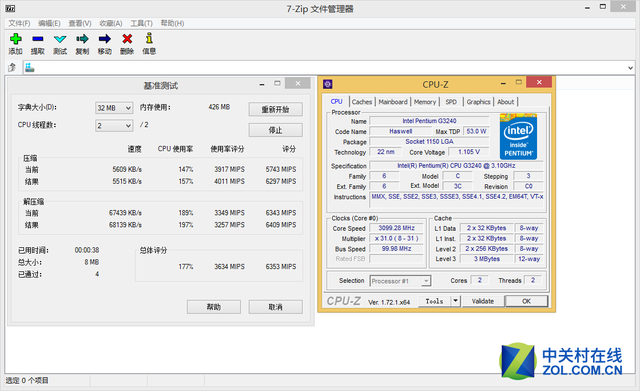This screenshot has width=640, height=391.
Task: Switch to the Graphics tab in CPU-Z
Action: [x=478, y=102]
